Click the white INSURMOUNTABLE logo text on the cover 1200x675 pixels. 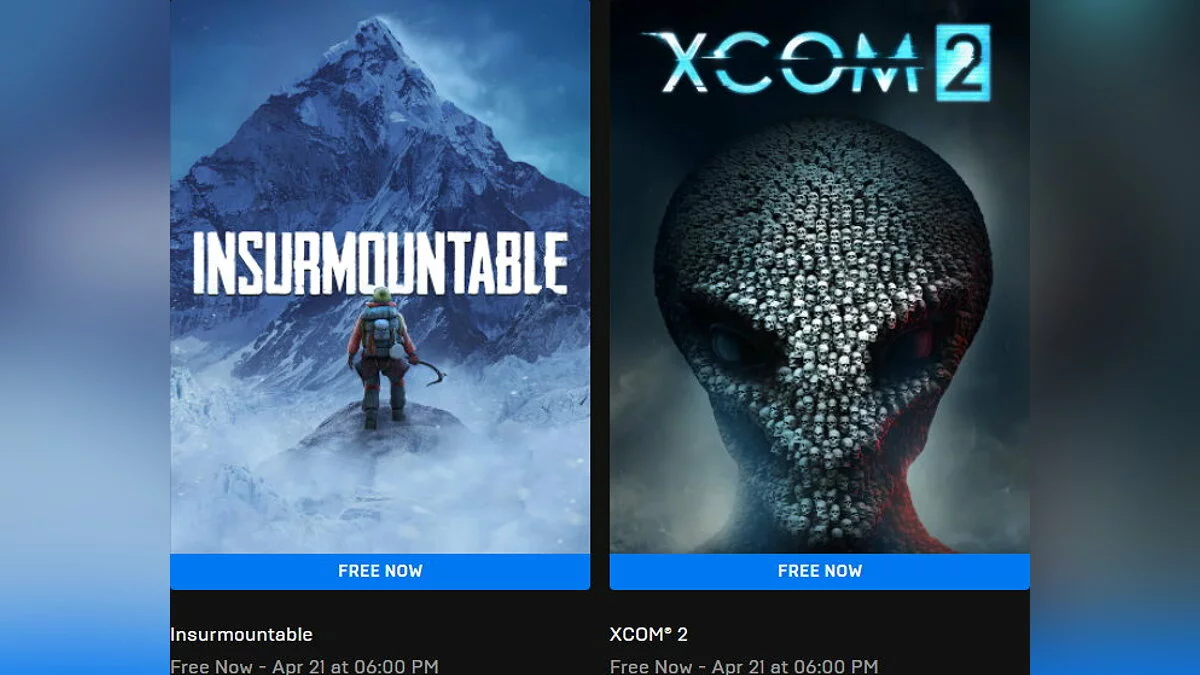point(380,263)
